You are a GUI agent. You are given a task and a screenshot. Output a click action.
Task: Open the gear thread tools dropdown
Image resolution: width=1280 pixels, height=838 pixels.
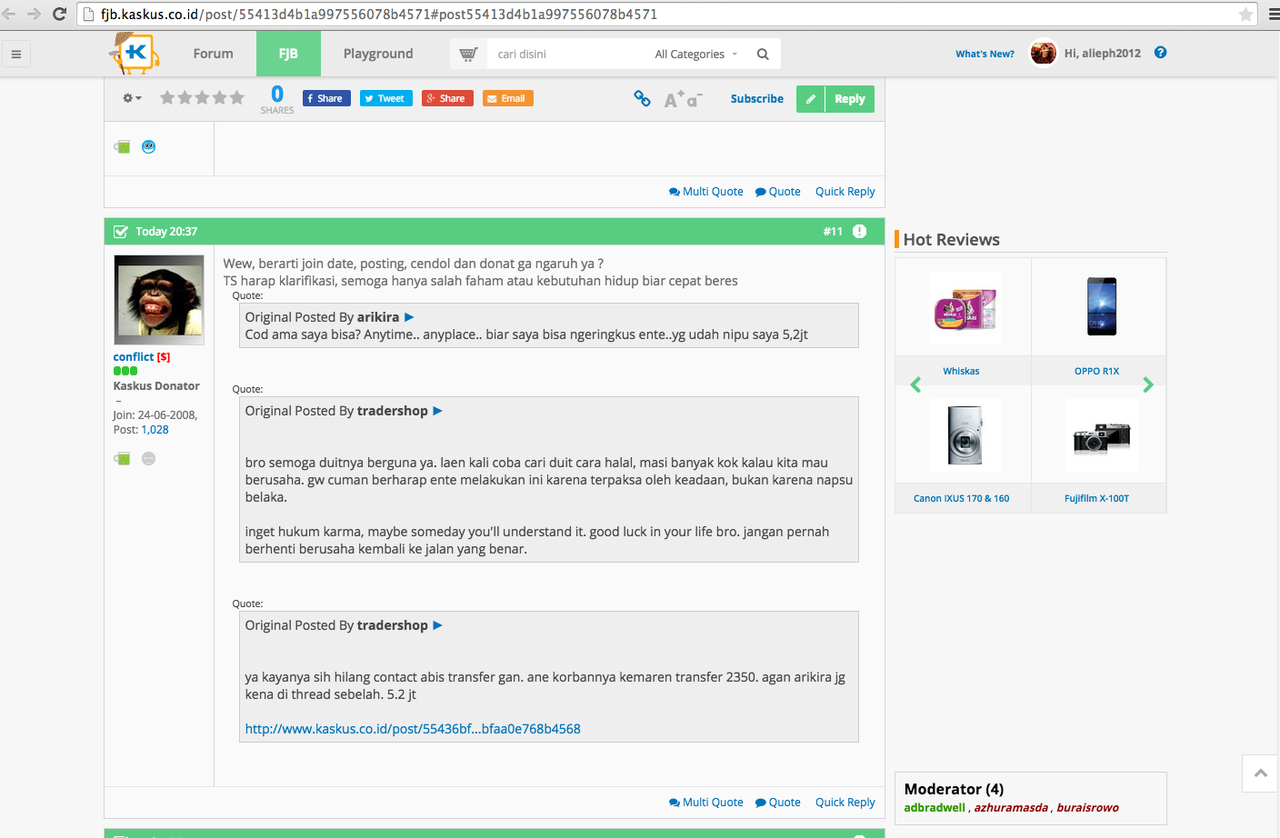pyautogui.click(x=132, y=98)
